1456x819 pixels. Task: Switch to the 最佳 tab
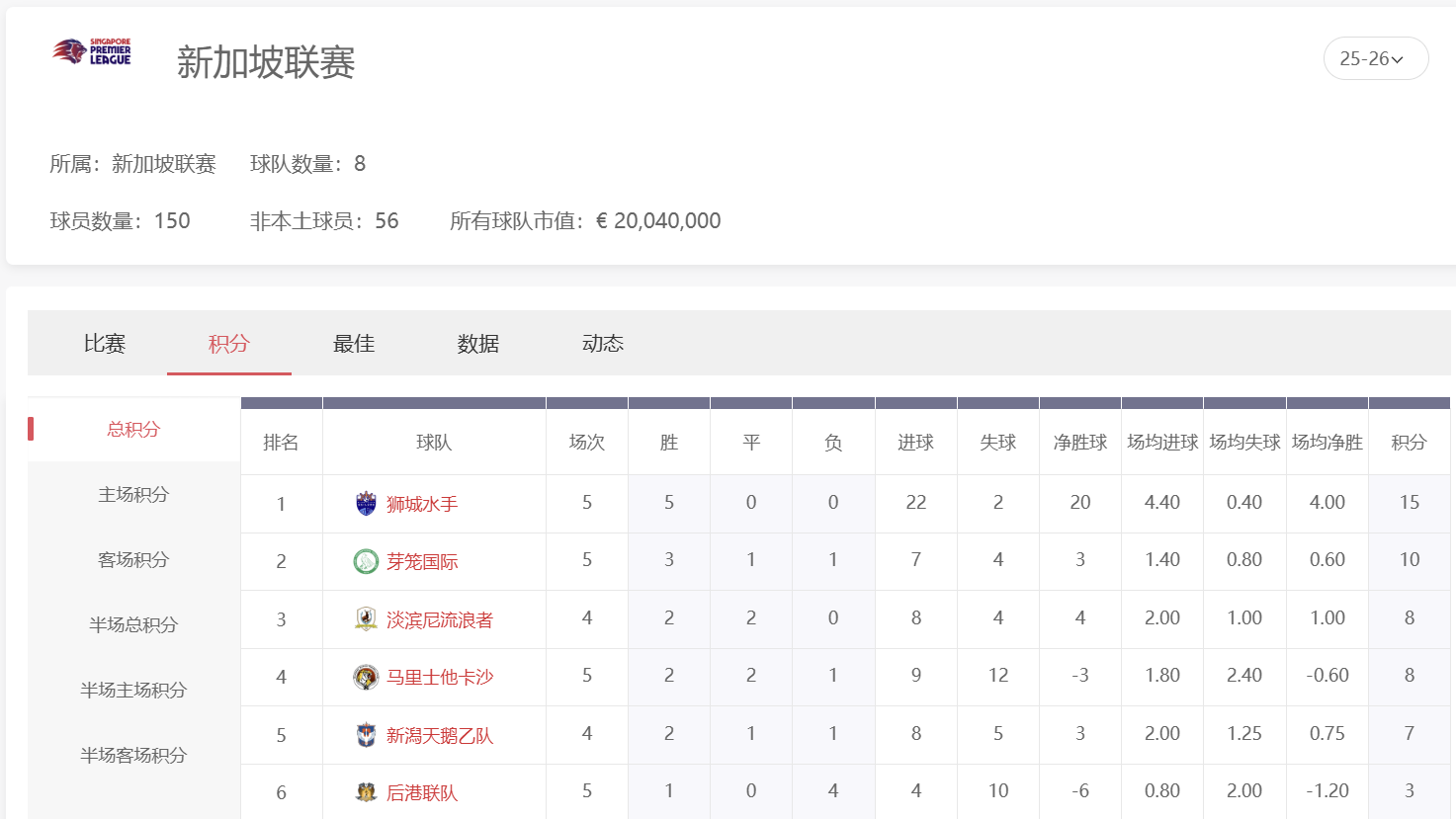point(354,343)
